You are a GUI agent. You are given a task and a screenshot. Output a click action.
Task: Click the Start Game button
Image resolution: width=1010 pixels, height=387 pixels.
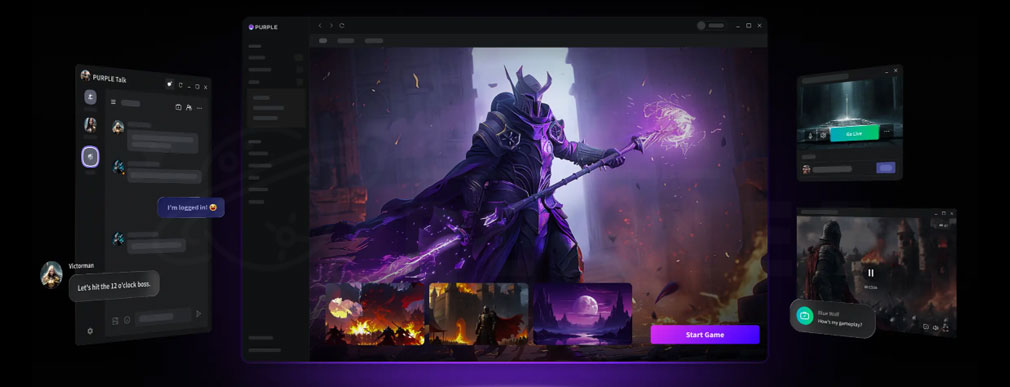705,335
